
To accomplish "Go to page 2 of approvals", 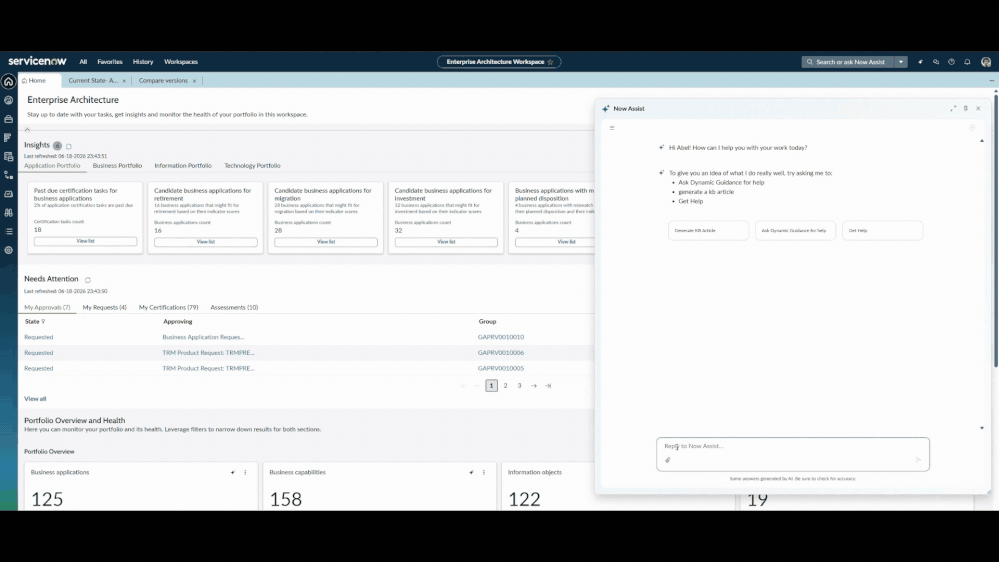I will pos(505,385).
